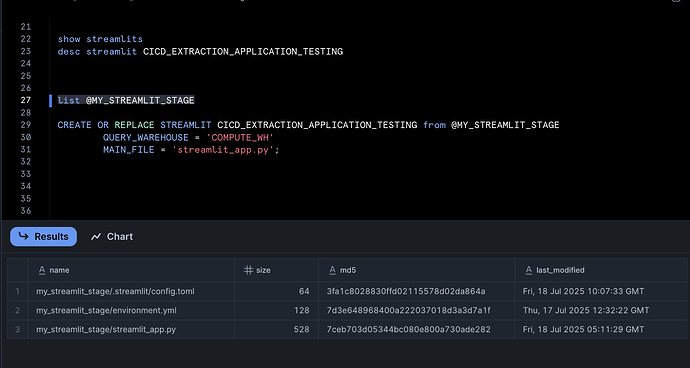
Task: Click the QUERY_WAREHOUSE = 'COMPUTE_WH' line
Action: point(188,138)
